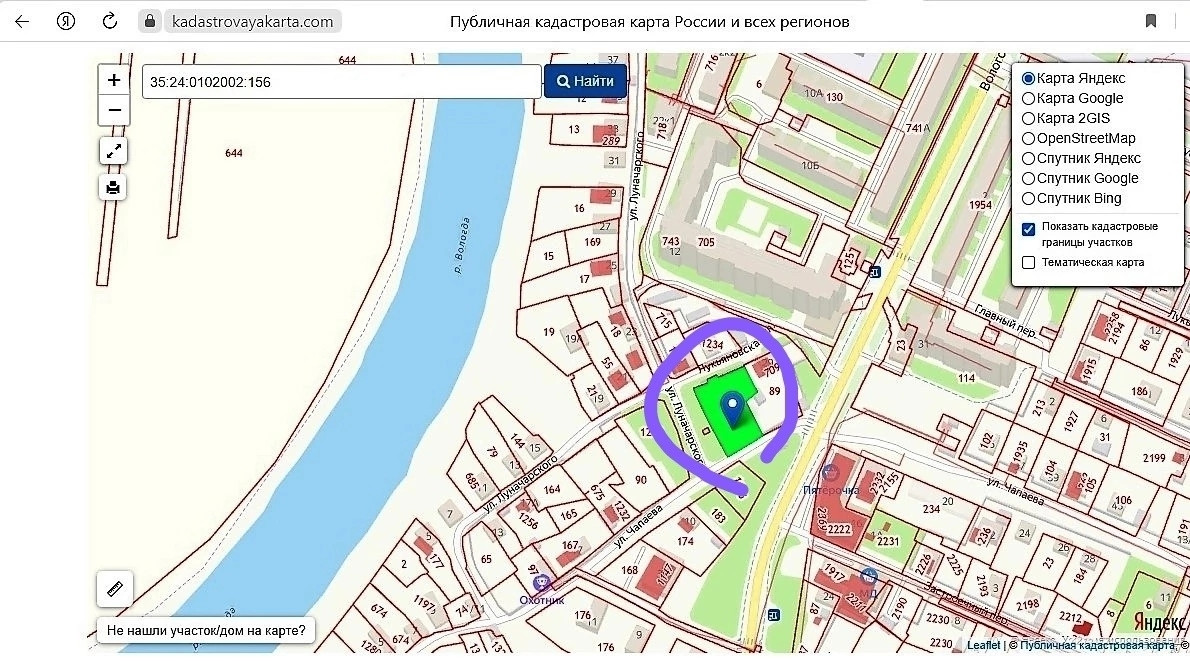The height and width of the screenshot is (665, 1190).
Task: Click parcel label 1954
Action: click(981, 205)
